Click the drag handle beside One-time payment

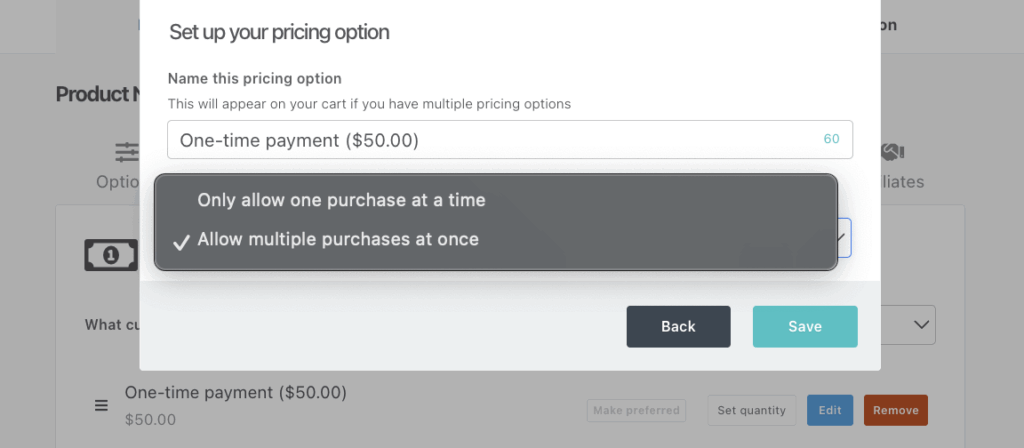[101, 405]
